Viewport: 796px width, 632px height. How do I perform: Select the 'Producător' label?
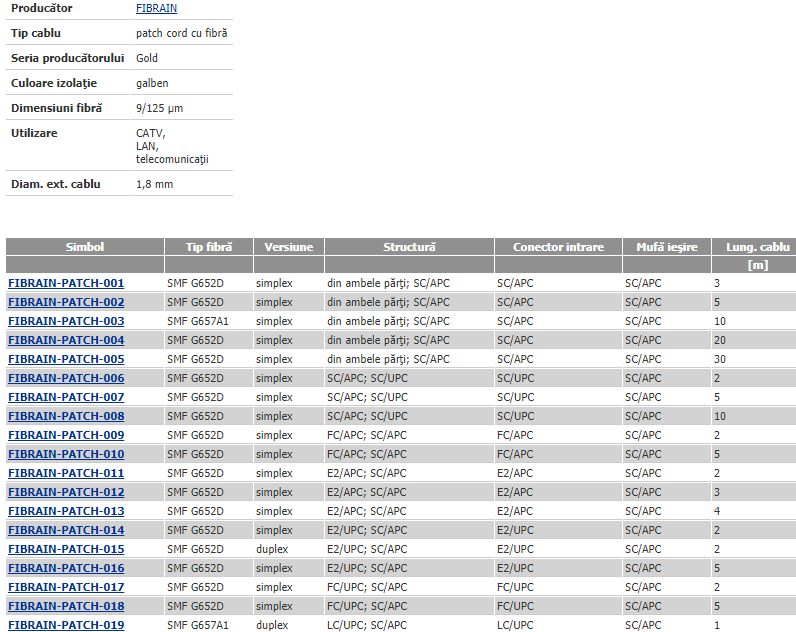[42, 8]
